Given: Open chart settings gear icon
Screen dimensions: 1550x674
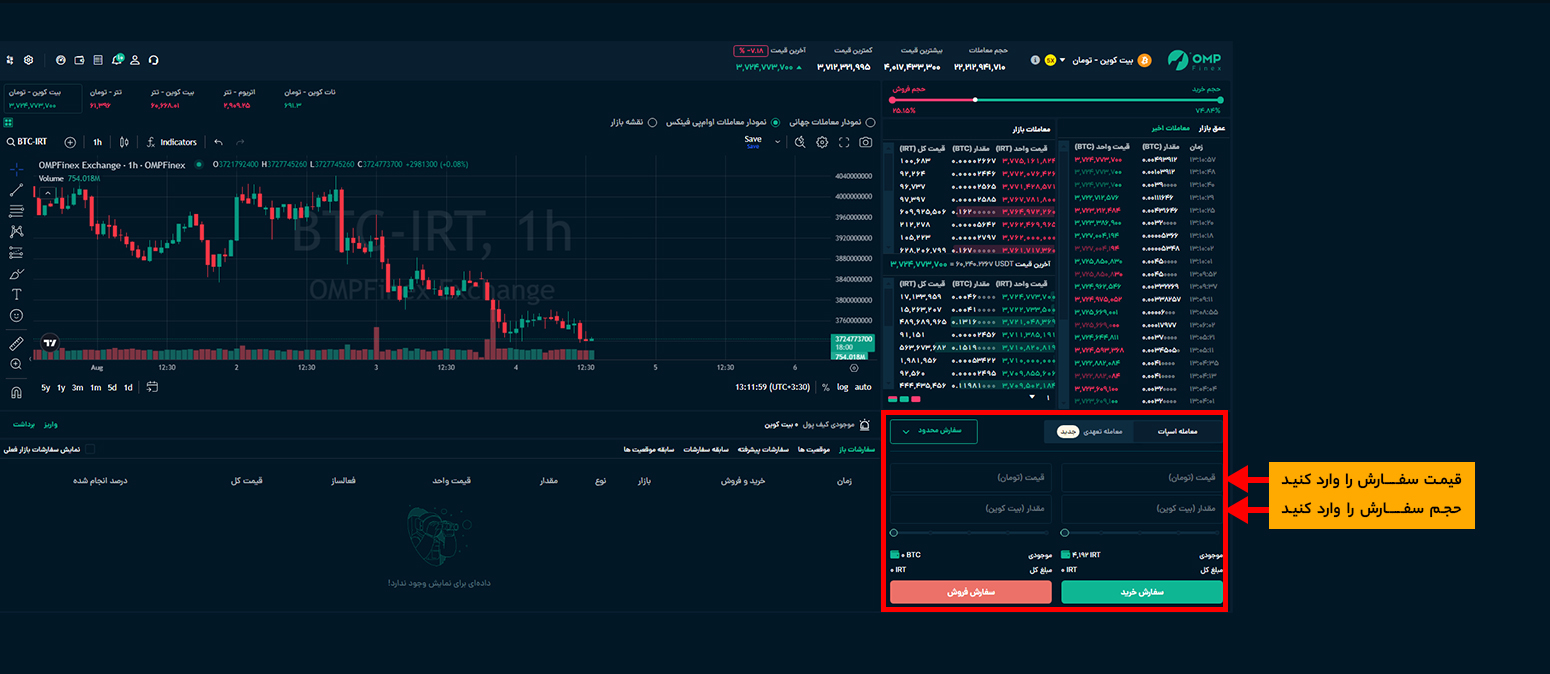Looking at the screenshot, I should pyautogui.click(x=822, y=142).
